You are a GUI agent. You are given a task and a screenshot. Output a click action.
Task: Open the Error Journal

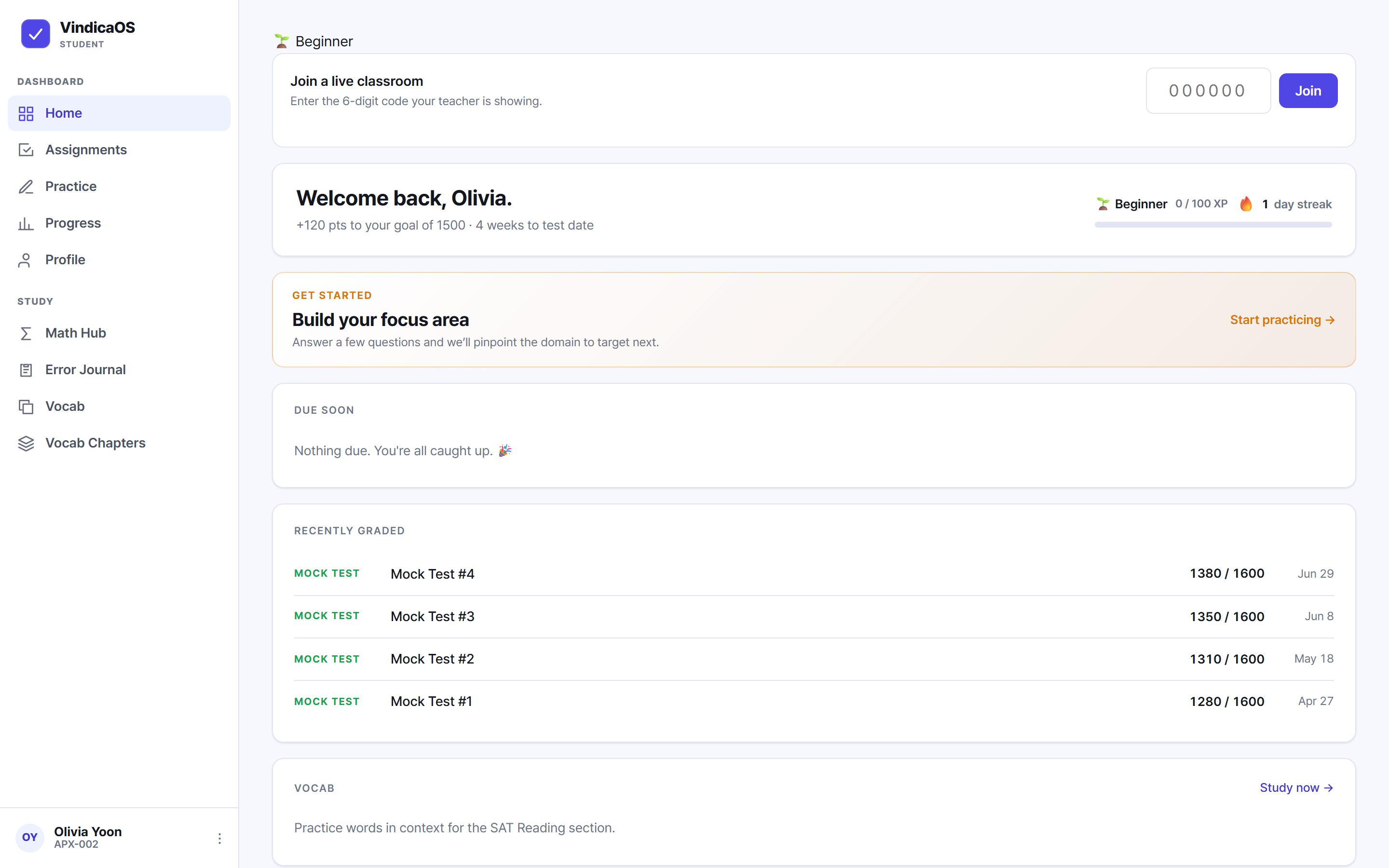[119, 370]
